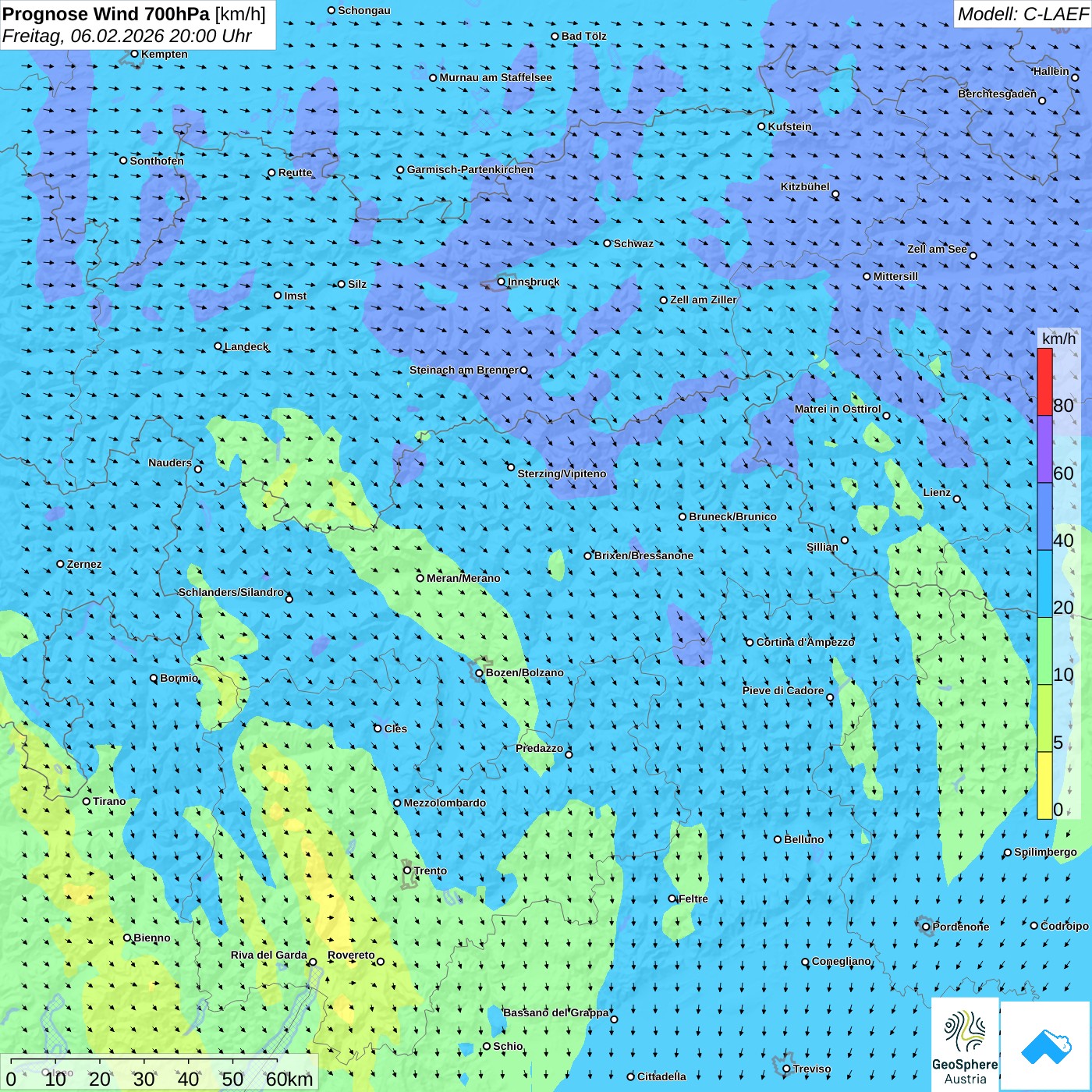Select the 'Murnau am Staffelsee' label
The image size is (1092, 1092).
(495, 77)
